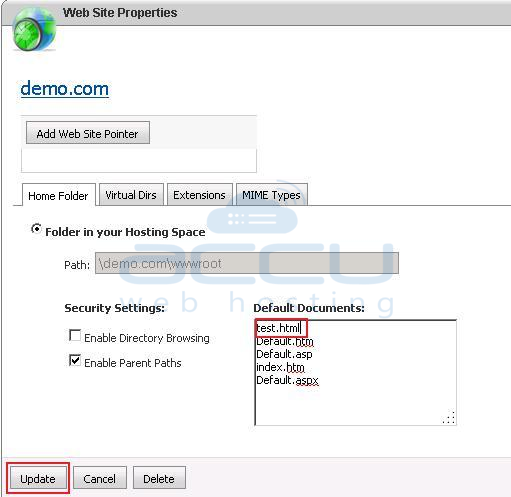Click the textarea resize grip corner

coord(449,418)
